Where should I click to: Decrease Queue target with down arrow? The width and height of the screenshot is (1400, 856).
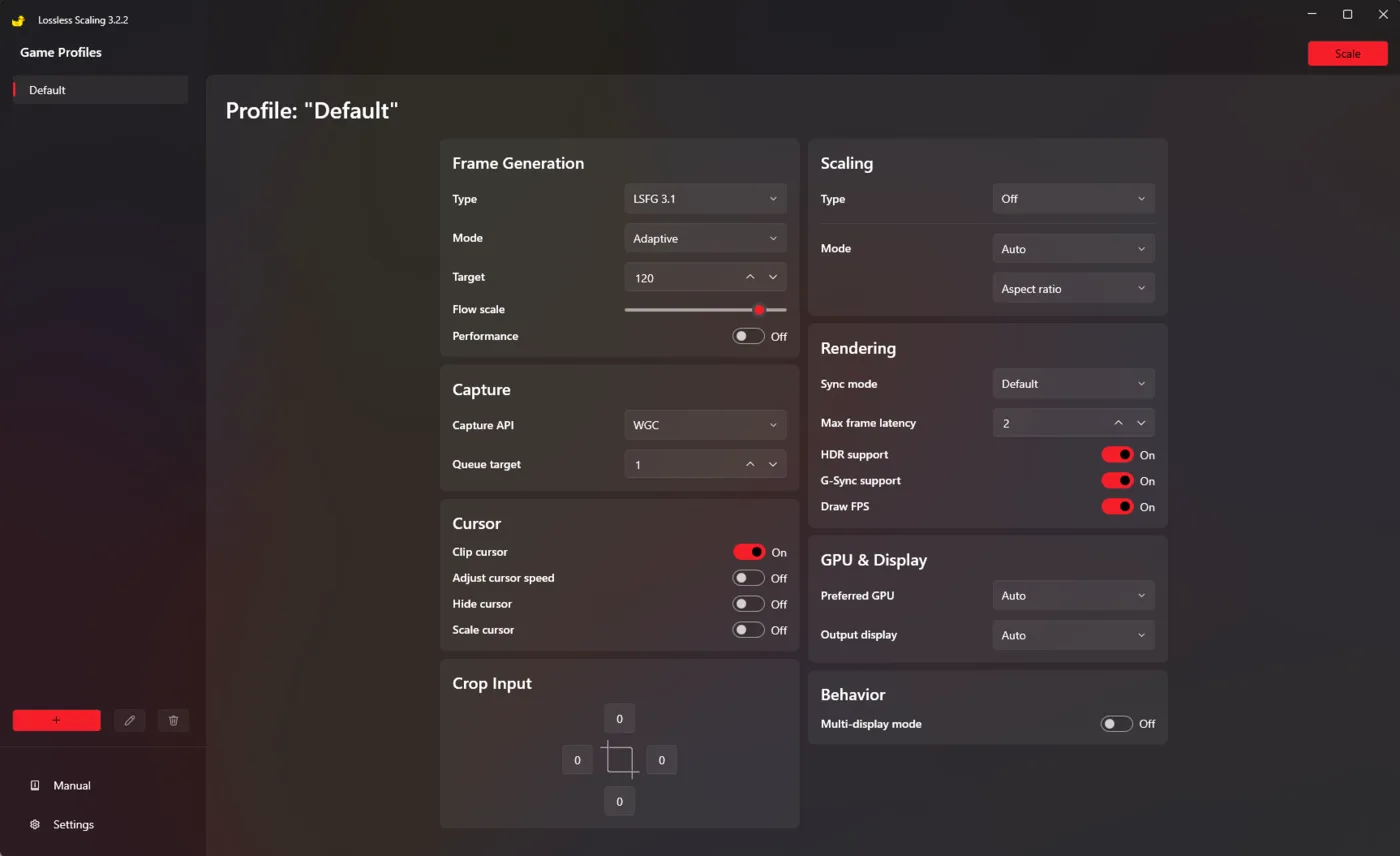pos(773,464)
